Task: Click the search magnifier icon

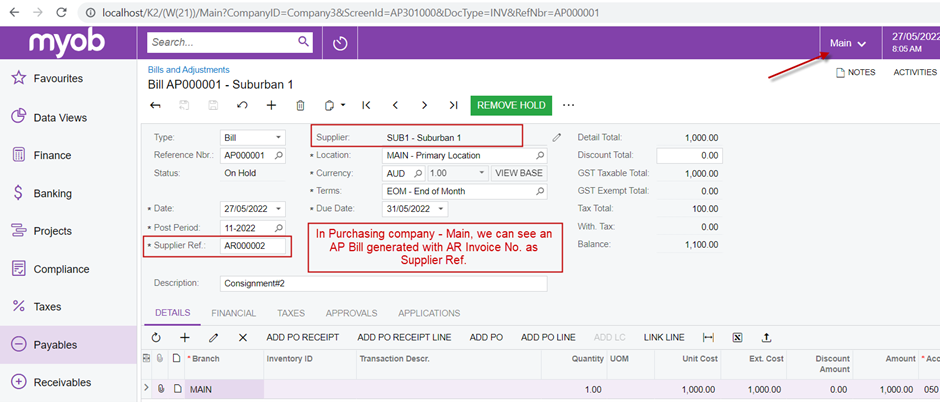Action: pyautogui.click(x=303, y=42)
